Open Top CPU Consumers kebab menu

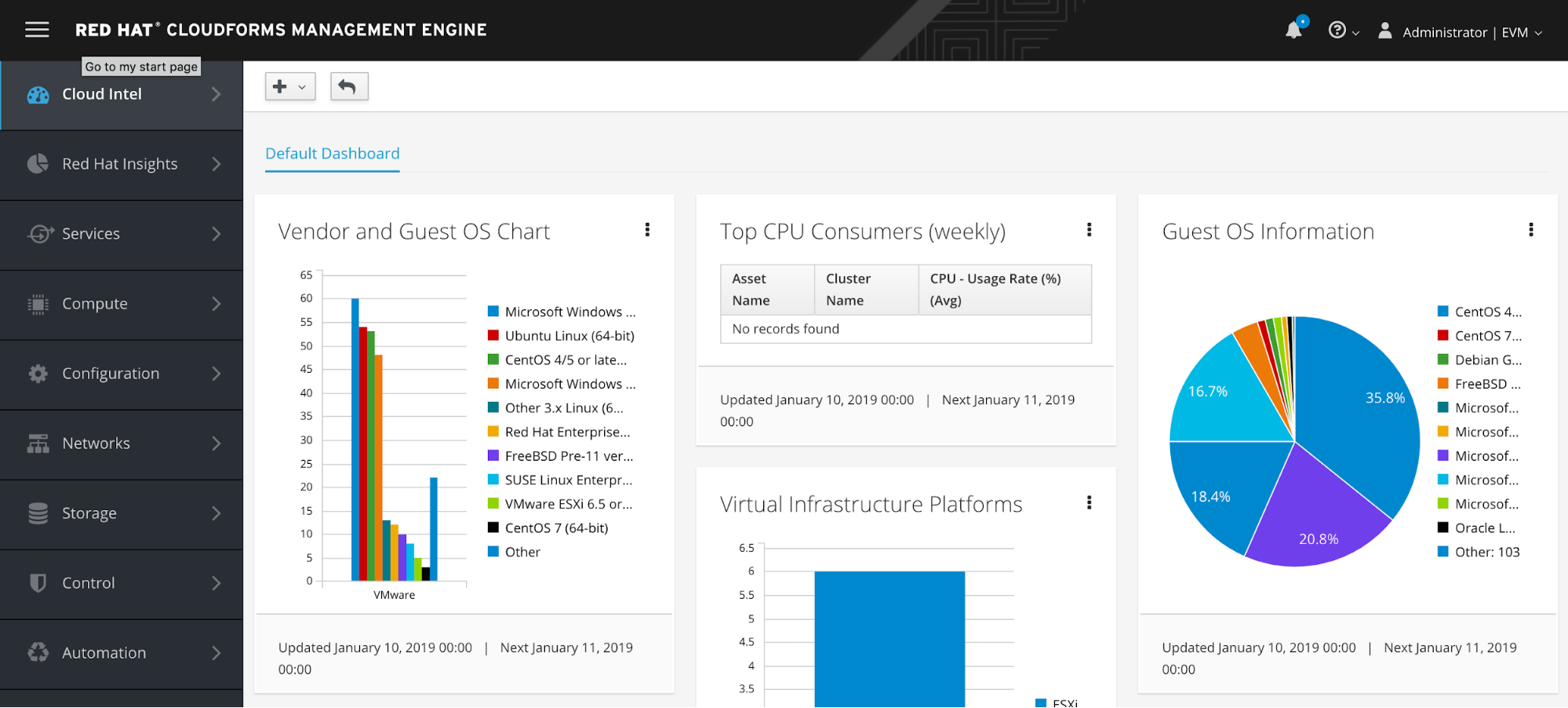pyautogui.click(x=1089, y=230)
